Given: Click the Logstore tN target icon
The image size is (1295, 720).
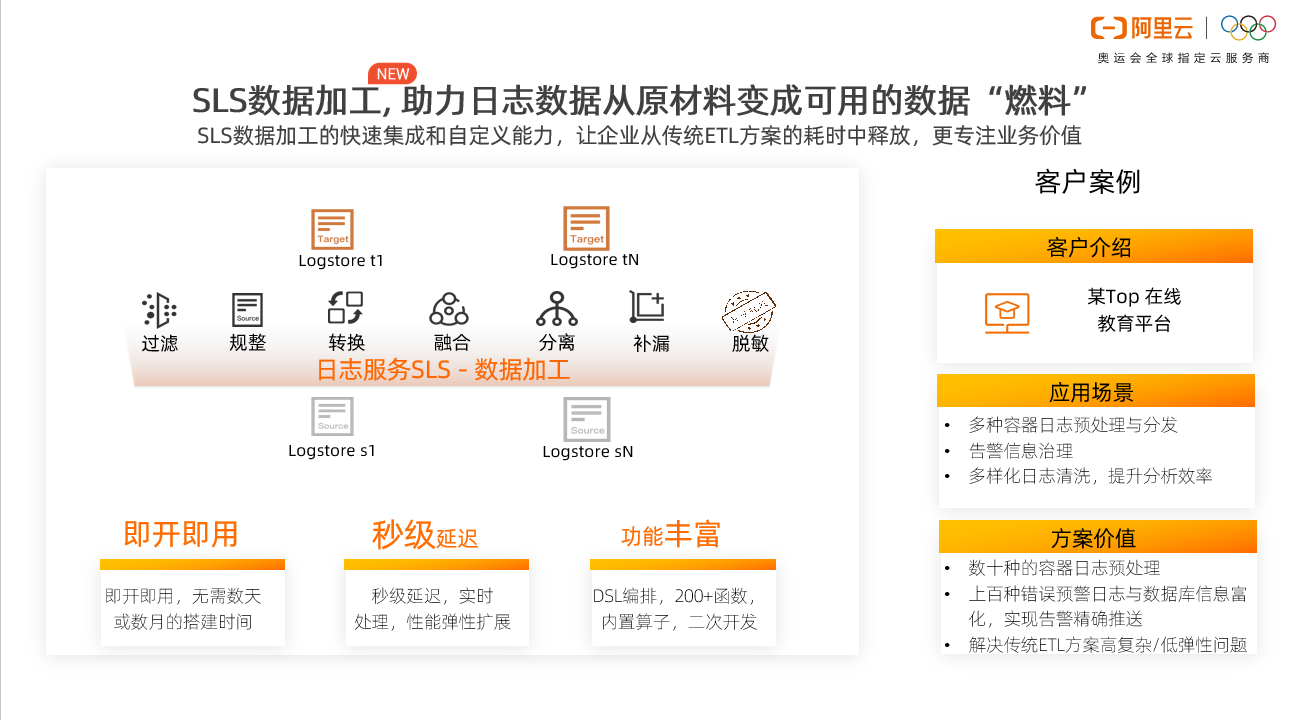Looking at the screenshot, I should [586, 228].
